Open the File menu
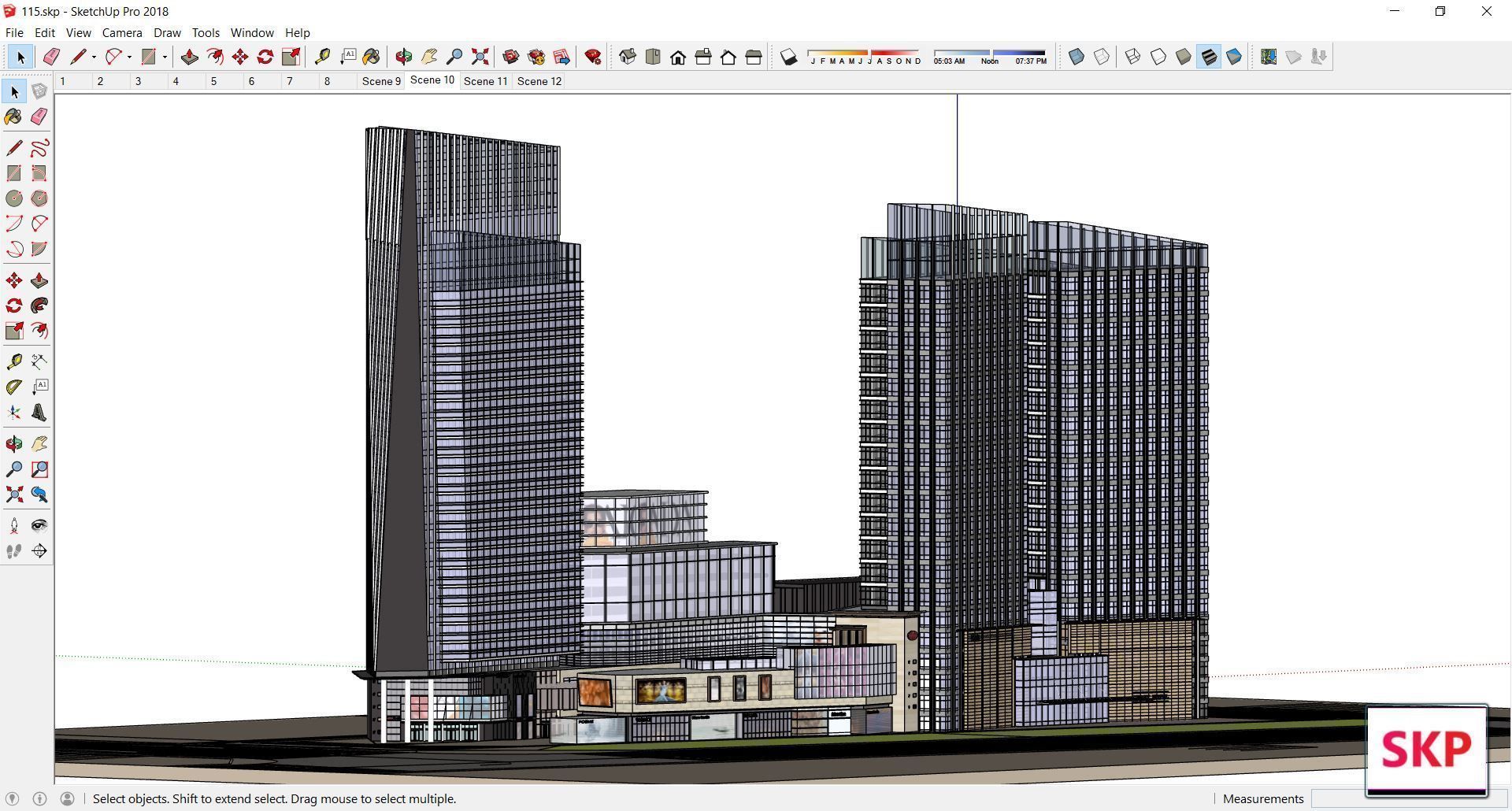 coord(14,33)
